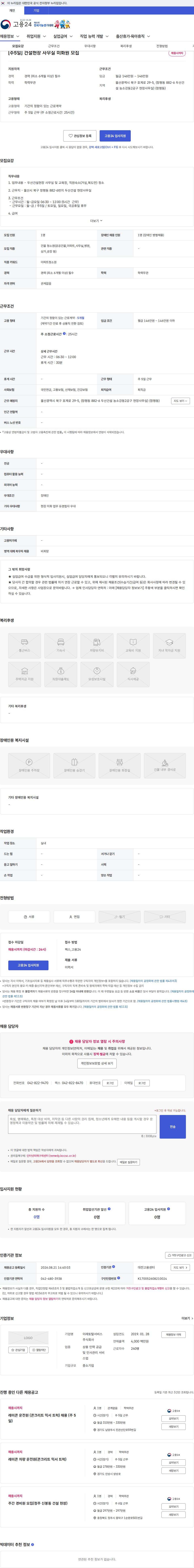Click the 관심기업 button
194x1568 pixels.
(x=18, y=1350)
